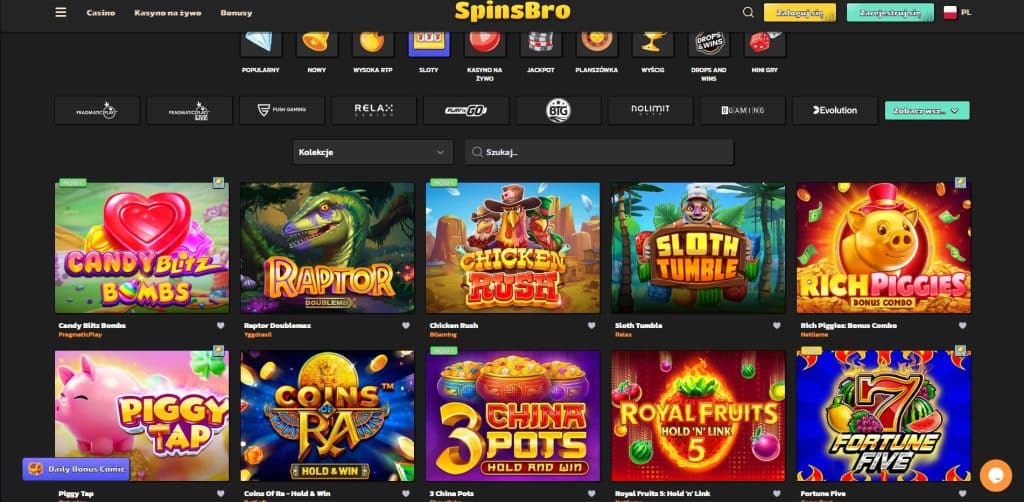Focus the Szukaj search field
The image size is (1024, 502).
[x=599, y=152]
